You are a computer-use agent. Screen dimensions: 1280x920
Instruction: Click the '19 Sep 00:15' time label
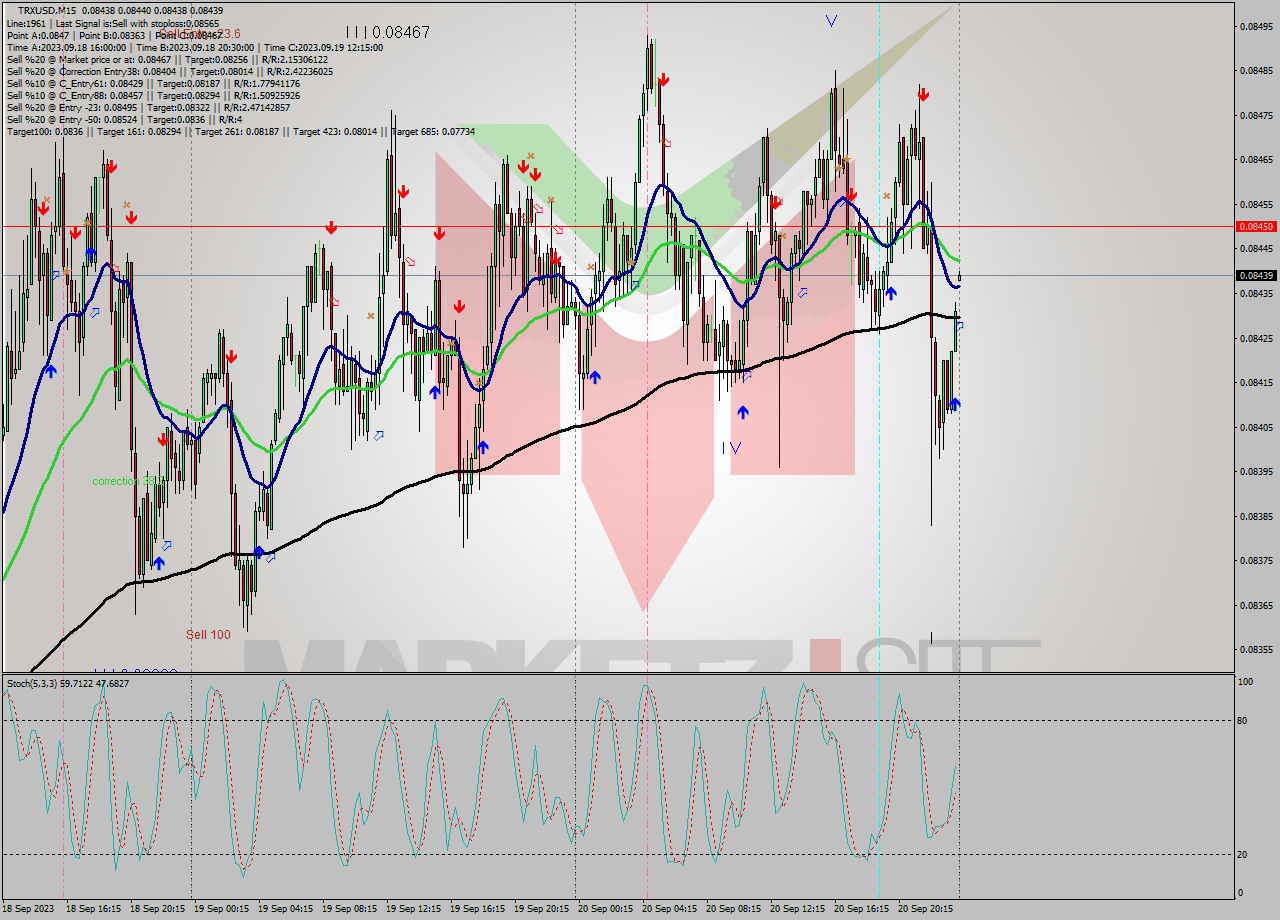pos(222,909)
